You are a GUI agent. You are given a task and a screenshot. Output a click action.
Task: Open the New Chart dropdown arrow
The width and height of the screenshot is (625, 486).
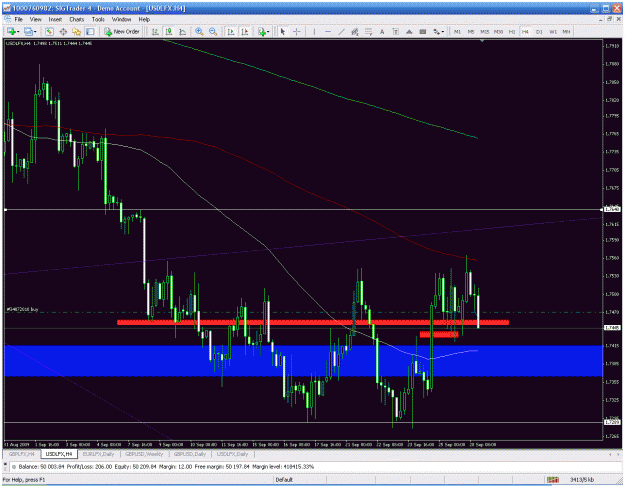click(x=18, y=32)
